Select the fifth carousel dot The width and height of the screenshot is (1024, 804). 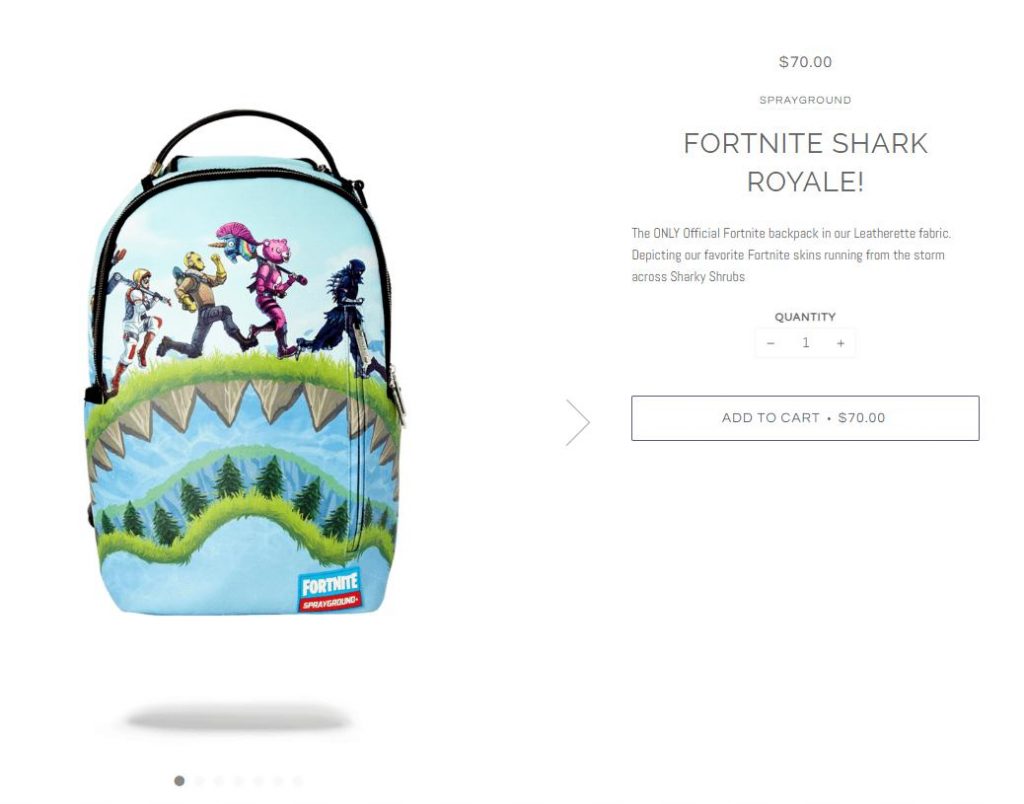[258, 780]
